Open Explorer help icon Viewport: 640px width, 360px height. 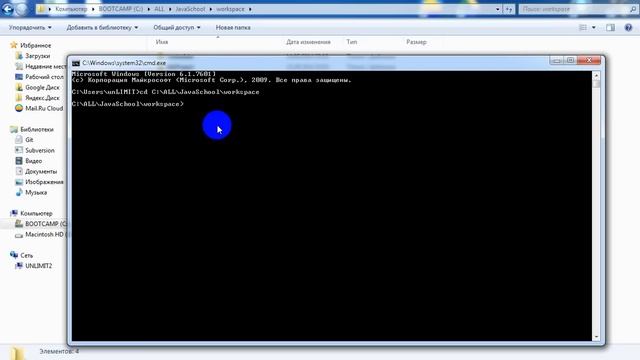628,27
